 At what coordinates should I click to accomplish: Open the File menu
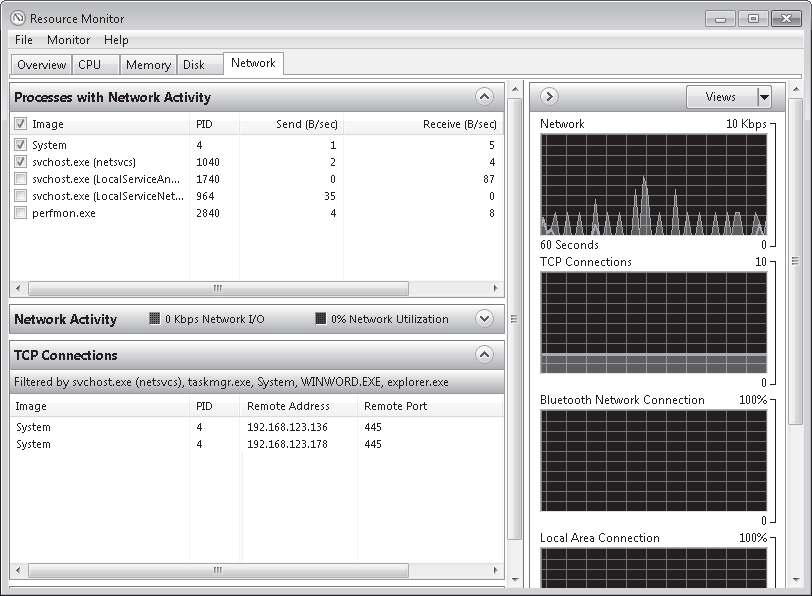click(x=24, y=40)
